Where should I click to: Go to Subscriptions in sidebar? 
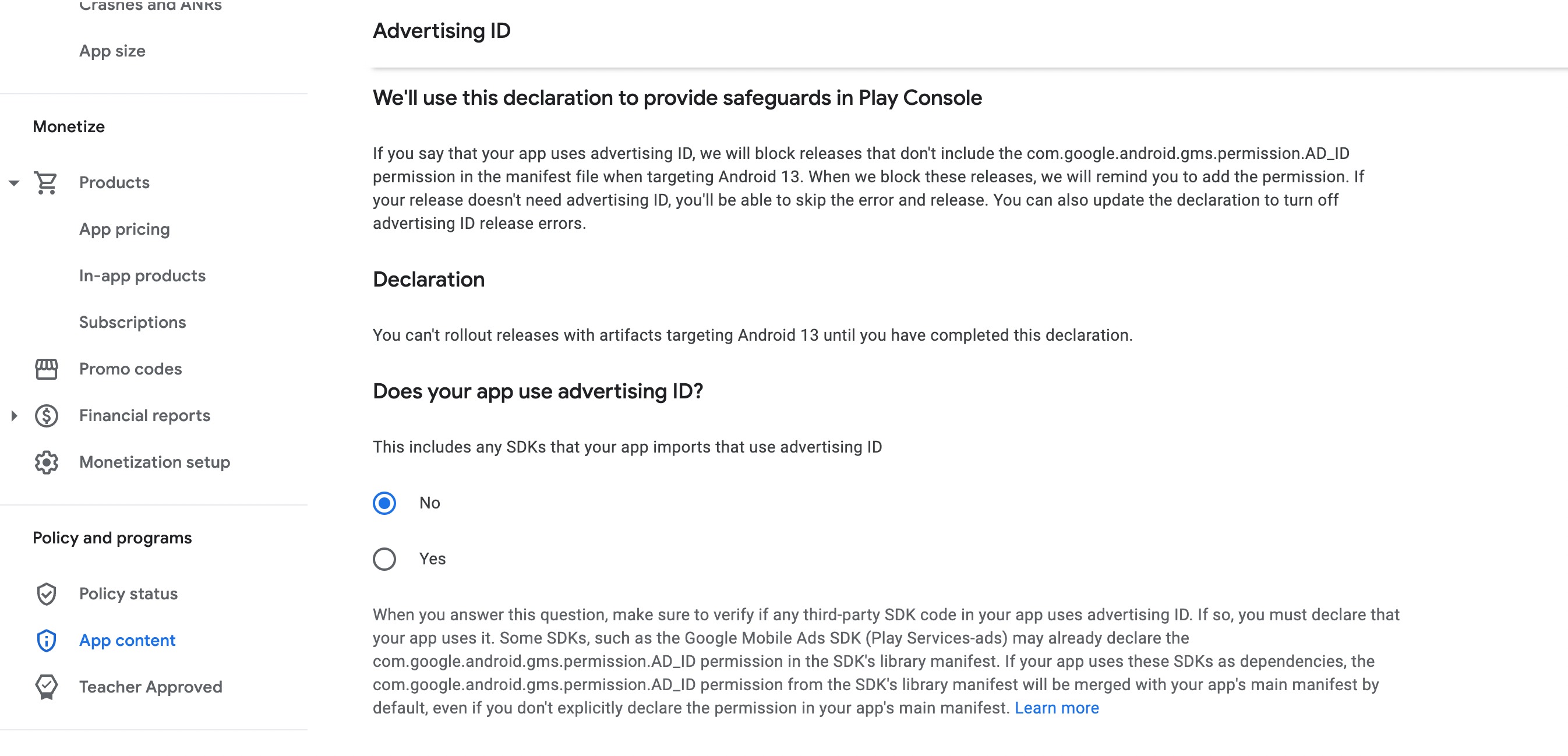pos(132,323)
